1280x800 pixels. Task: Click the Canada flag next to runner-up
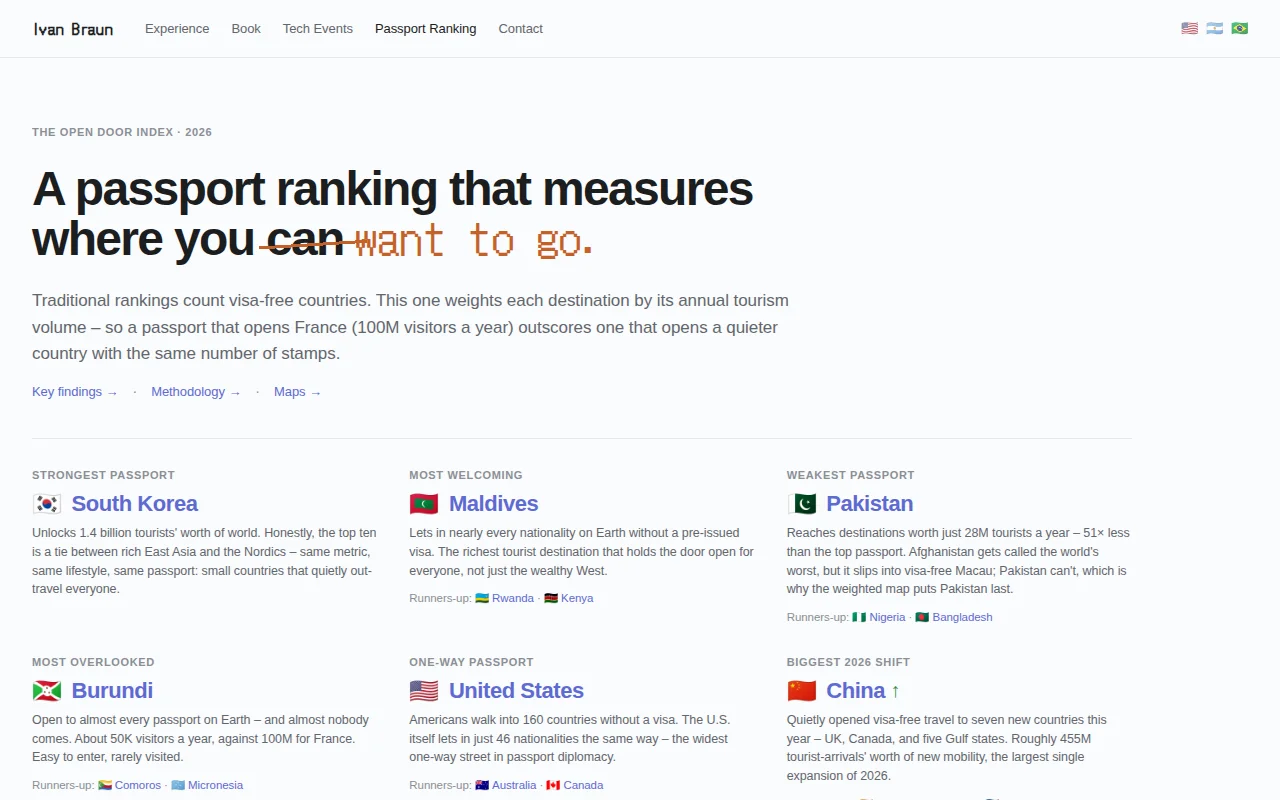click(x=553, y=785)
